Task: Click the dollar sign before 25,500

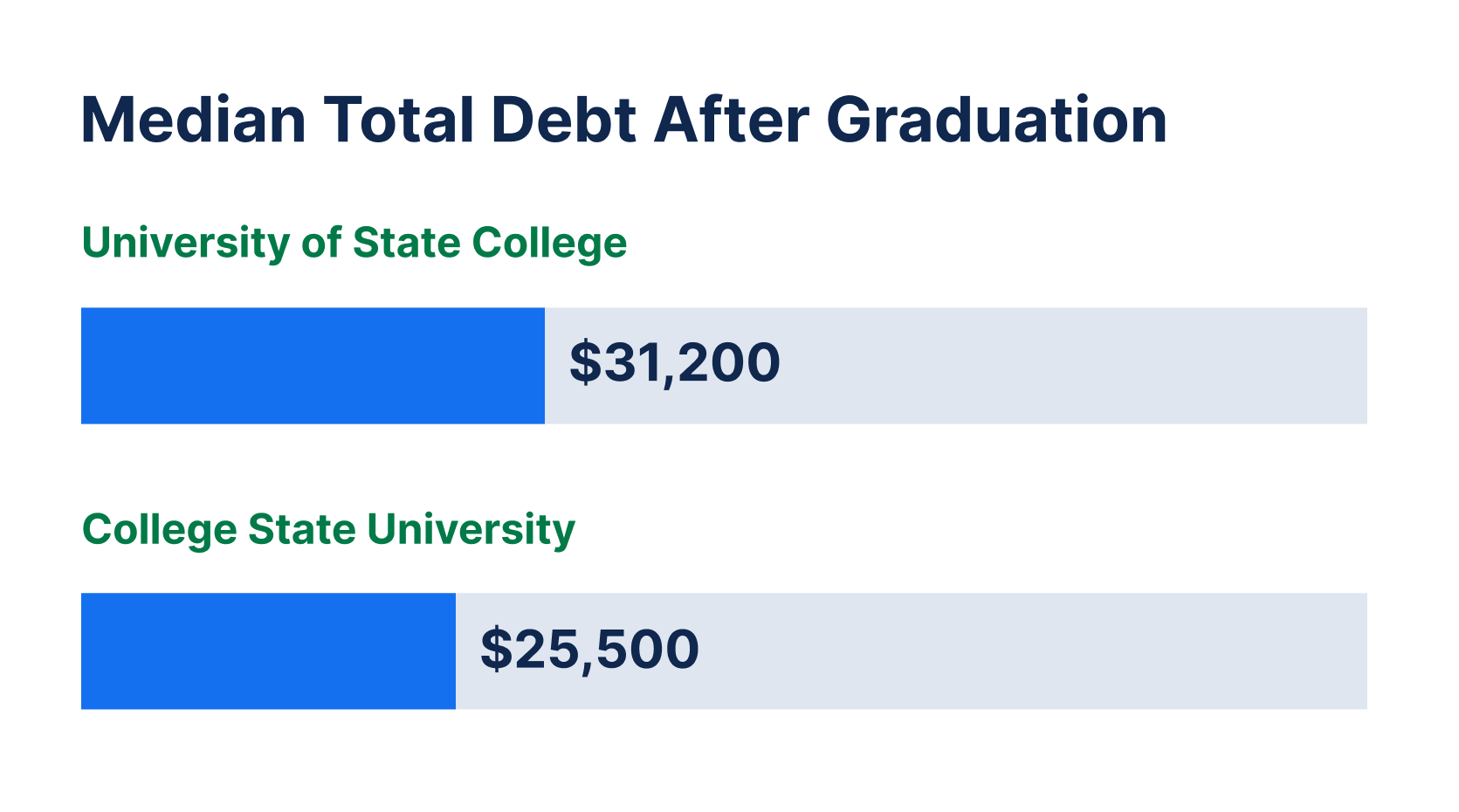Action: click(496, 650)
